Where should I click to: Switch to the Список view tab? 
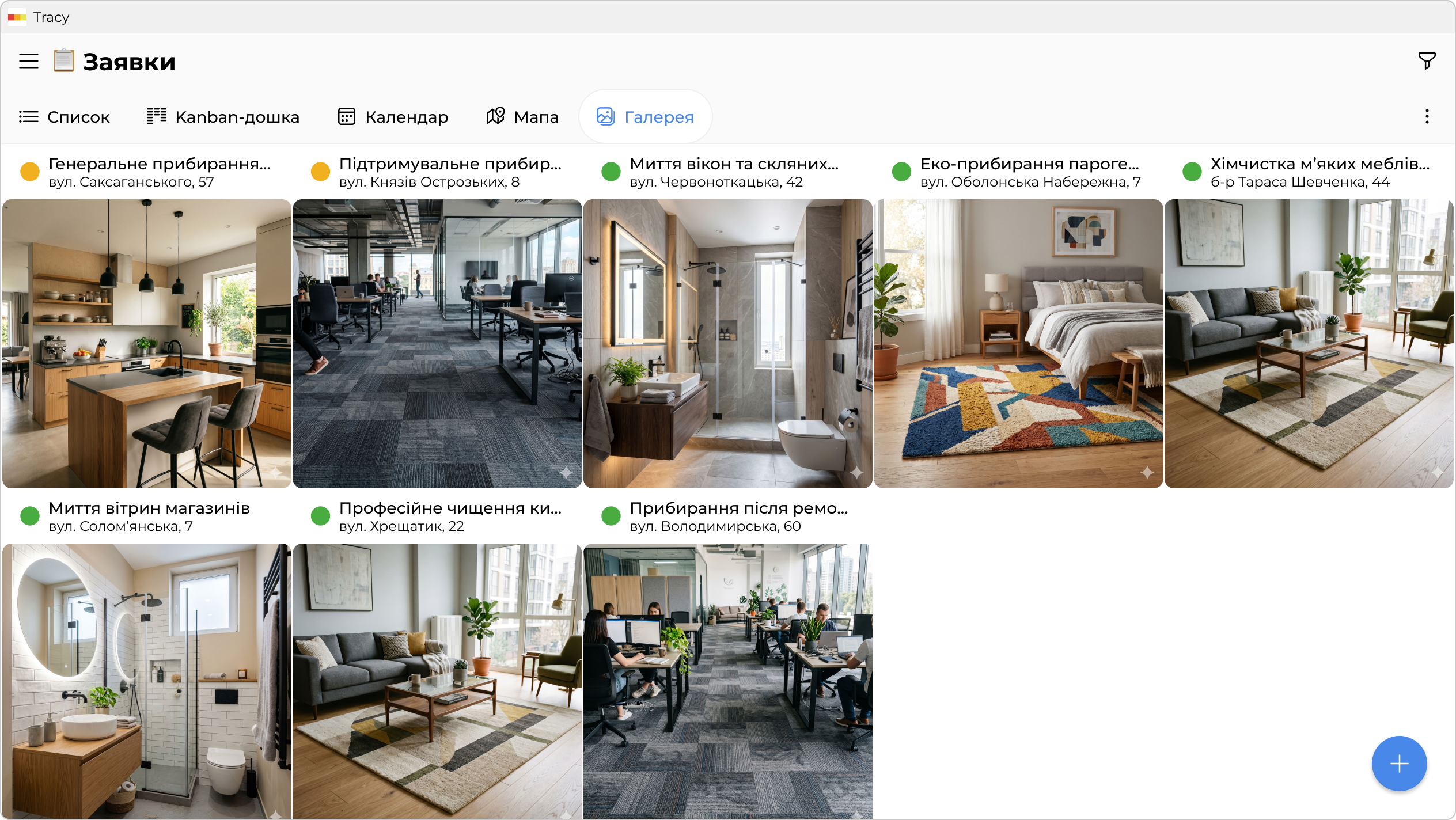[64, 117]
